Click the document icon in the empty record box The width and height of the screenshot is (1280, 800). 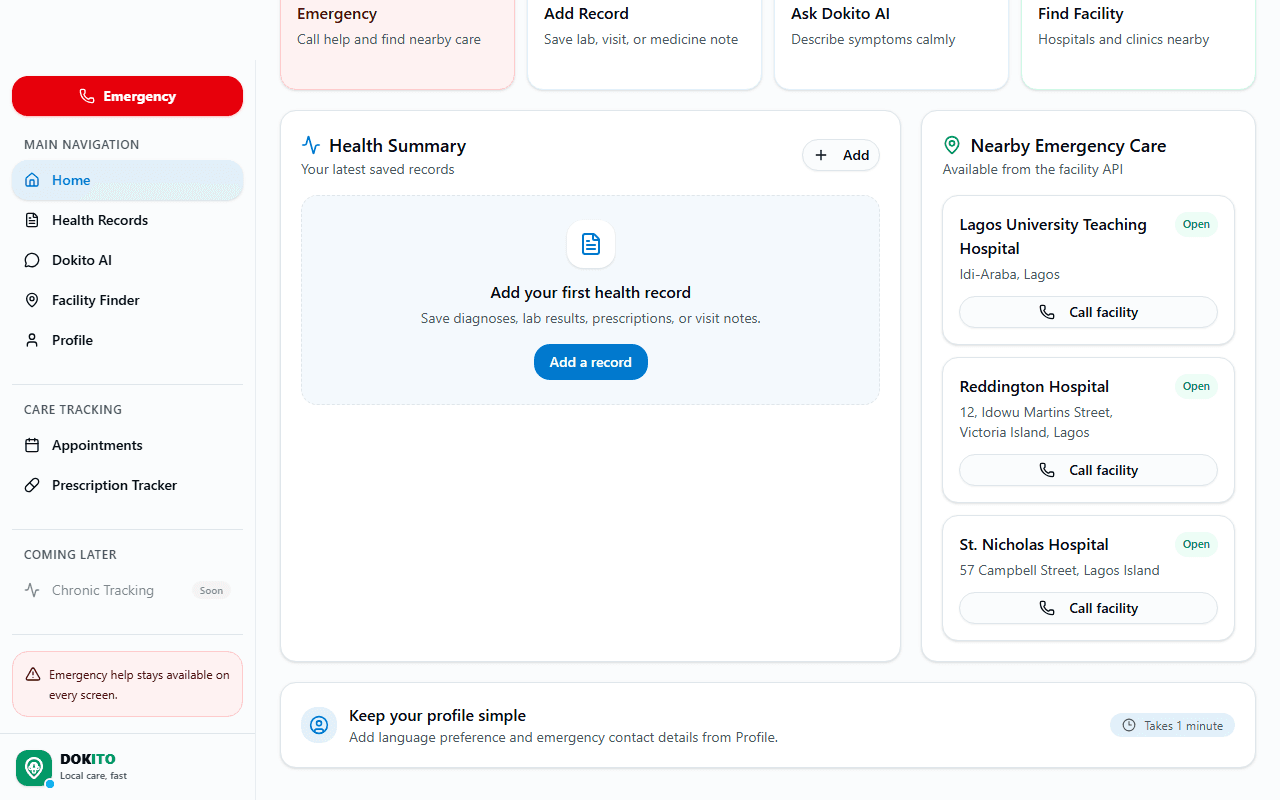coord(591,244)
